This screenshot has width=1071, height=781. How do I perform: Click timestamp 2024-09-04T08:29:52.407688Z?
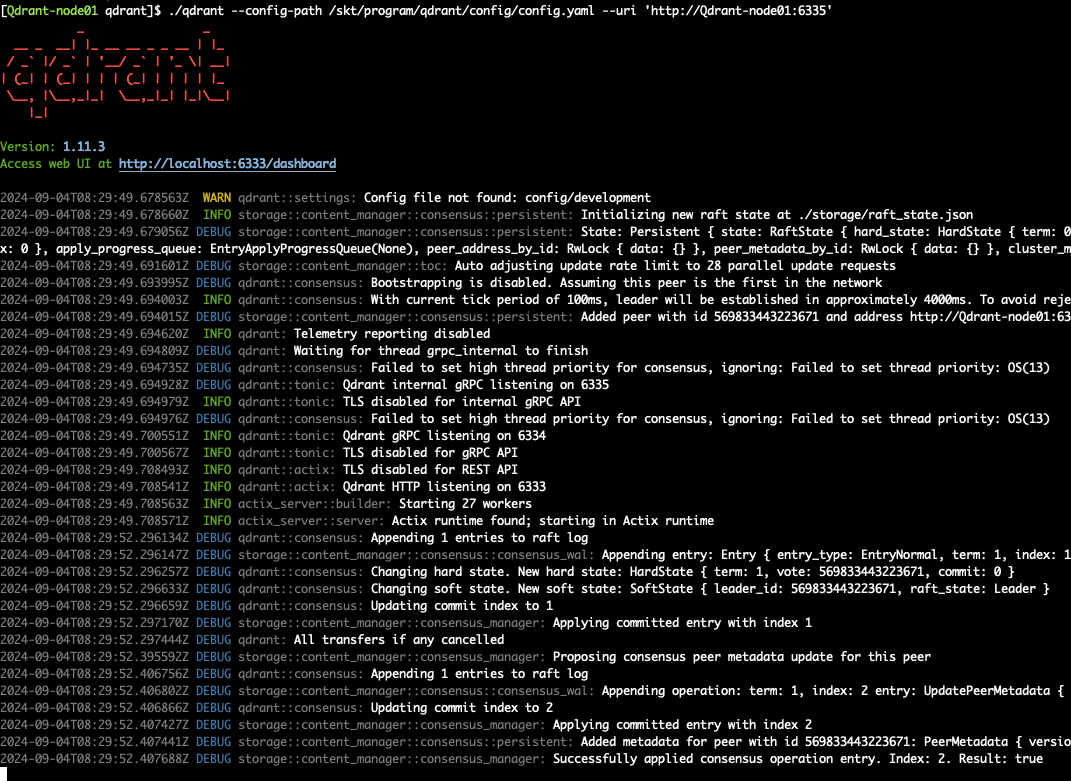94,759
